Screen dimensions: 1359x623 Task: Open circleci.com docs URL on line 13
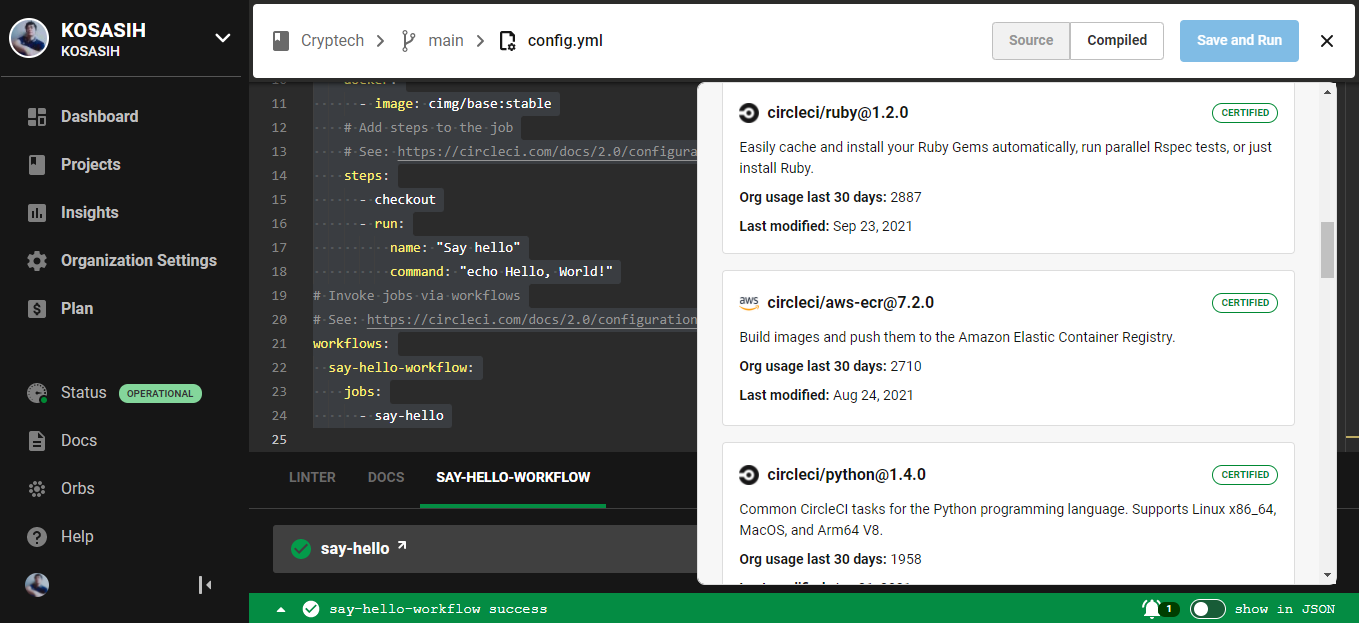click(547, 152)
